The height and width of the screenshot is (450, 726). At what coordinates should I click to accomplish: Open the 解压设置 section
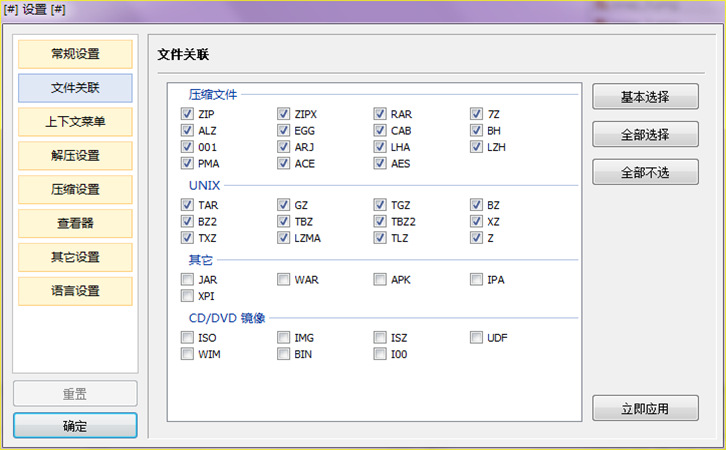tap(75, 156)
